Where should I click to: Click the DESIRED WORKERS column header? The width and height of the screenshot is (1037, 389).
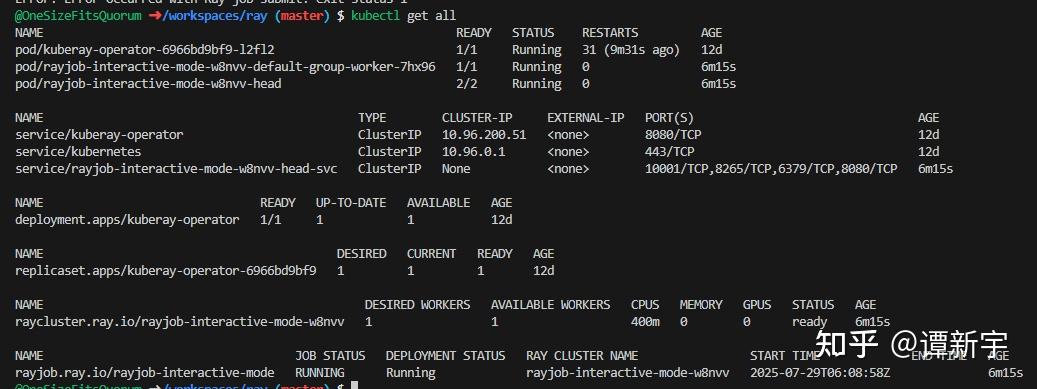pyautogui.click(x=417, y=305)
